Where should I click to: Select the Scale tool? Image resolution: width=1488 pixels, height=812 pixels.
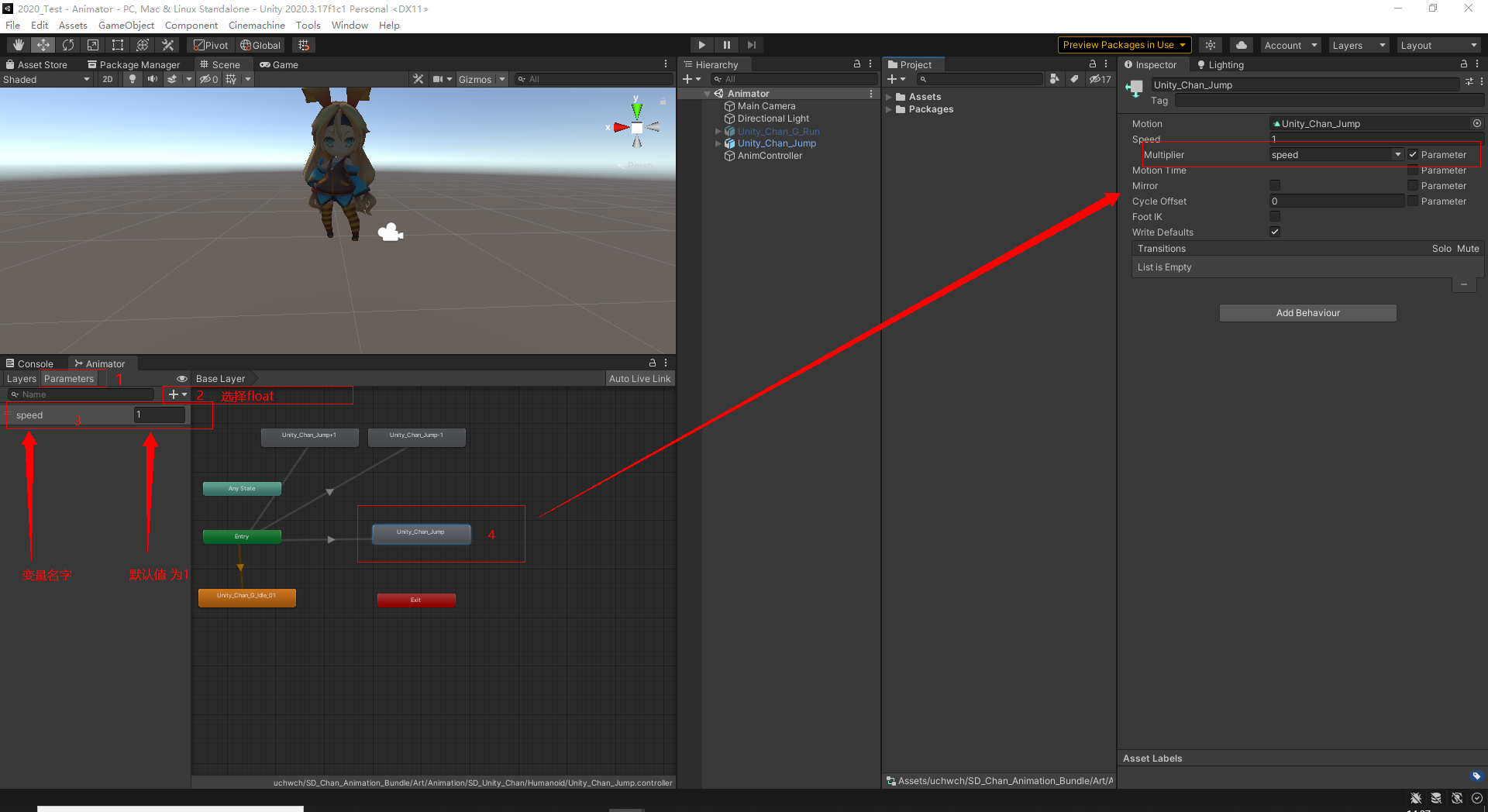[93, 45]
